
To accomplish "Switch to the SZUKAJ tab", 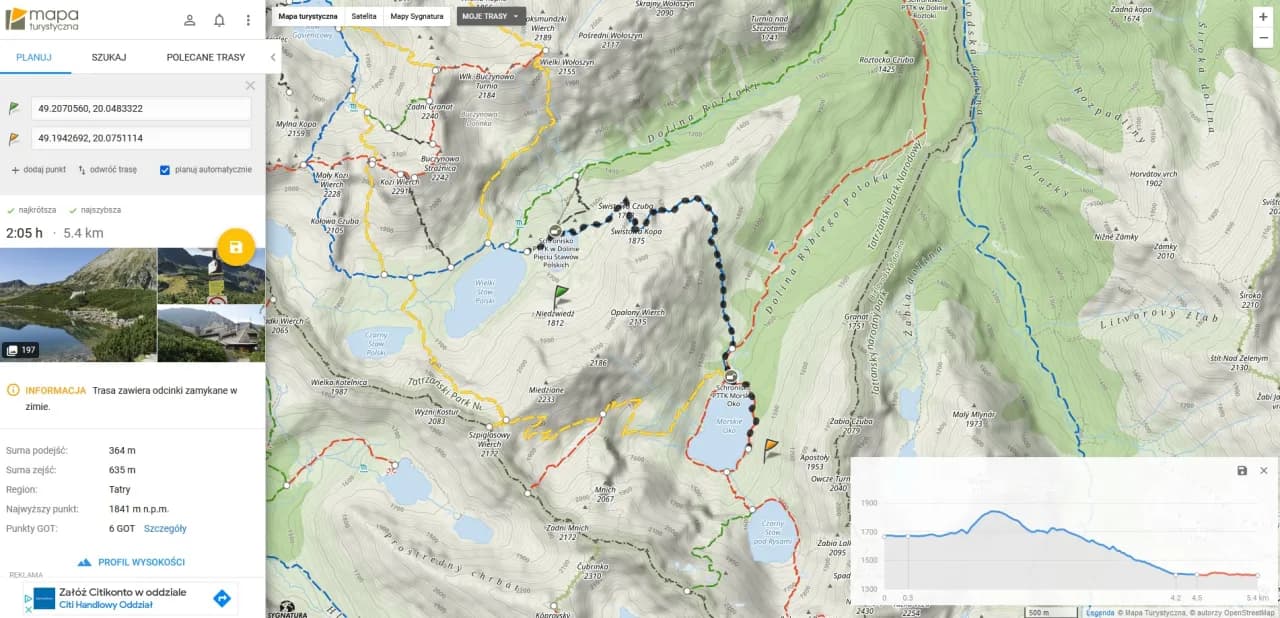I will 109,57.
